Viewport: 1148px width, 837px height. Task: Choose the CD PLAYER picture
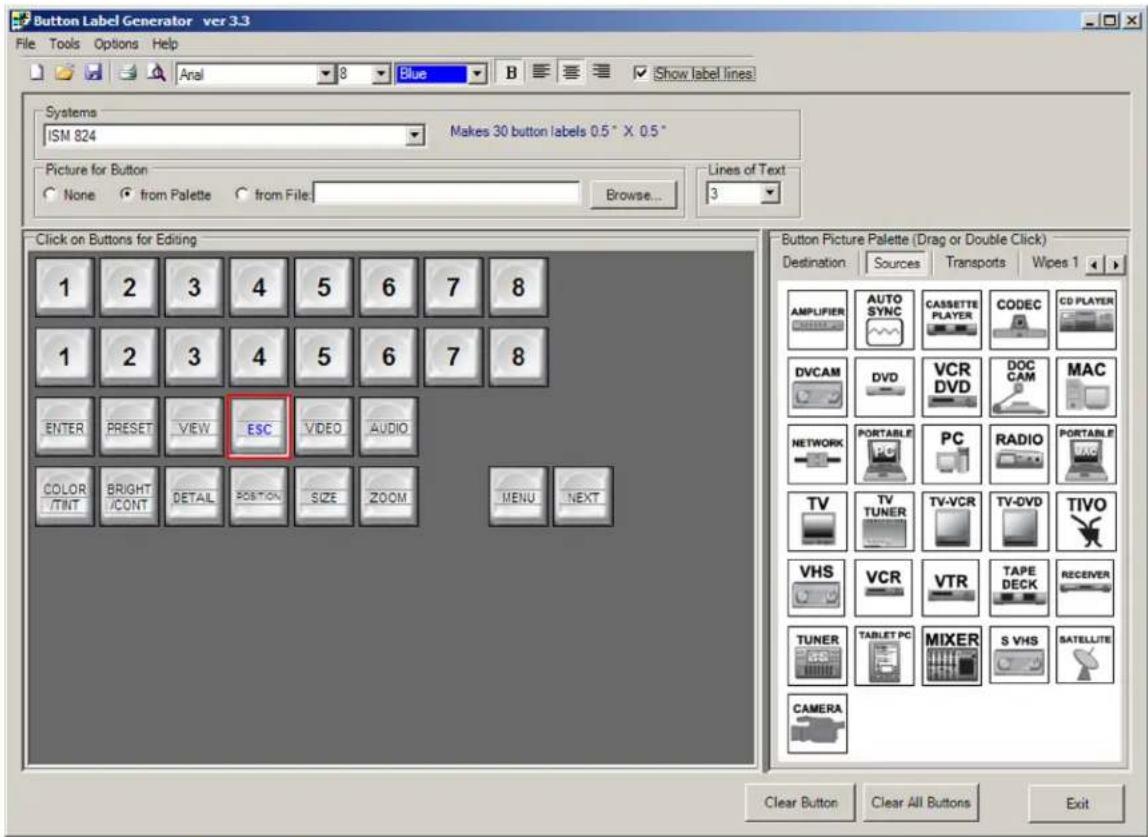click(1086, 320)
